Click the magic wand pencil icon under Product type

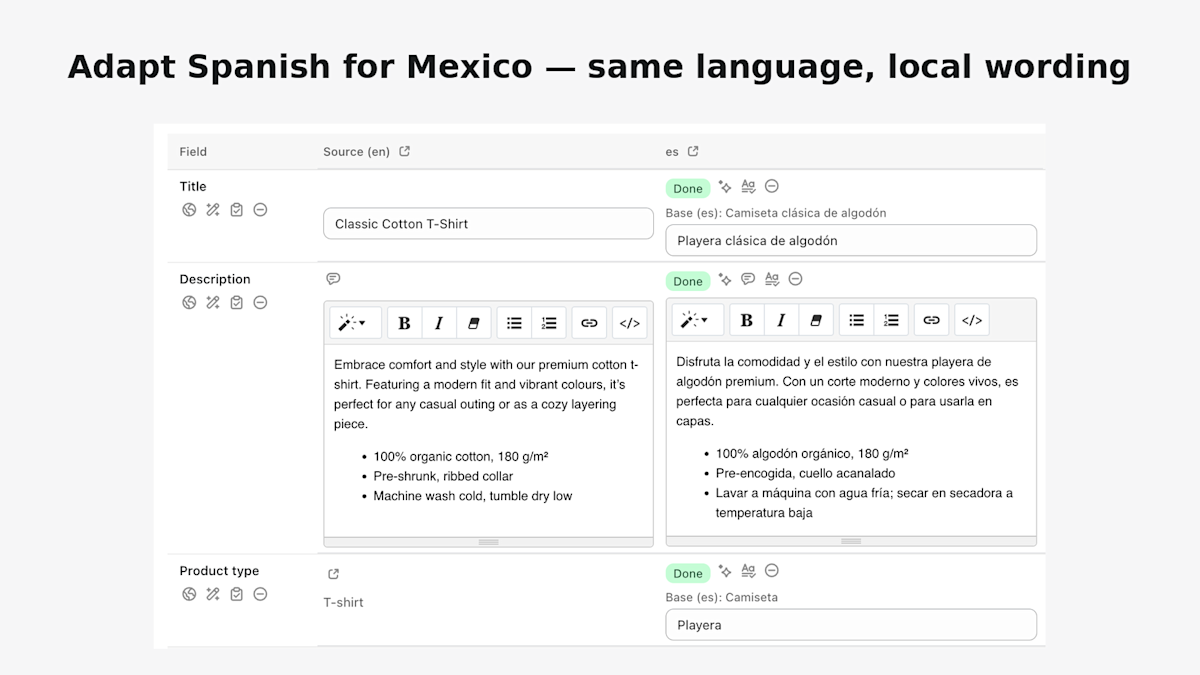pyautogui.click(x=213, y=594)
